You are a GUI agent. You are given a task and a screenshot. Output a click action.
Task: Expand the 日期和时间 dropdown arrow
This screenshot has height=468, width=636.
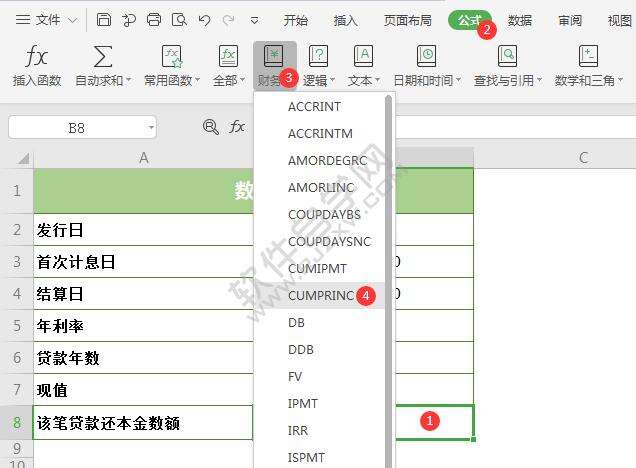(458, 80)
